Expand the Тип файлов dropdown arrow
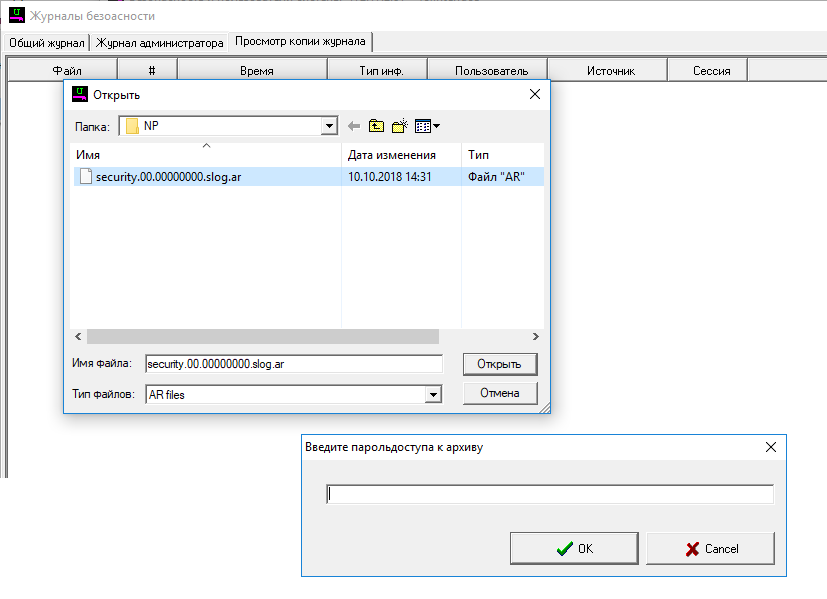827x599 pixels. click(x=433, y=395)
